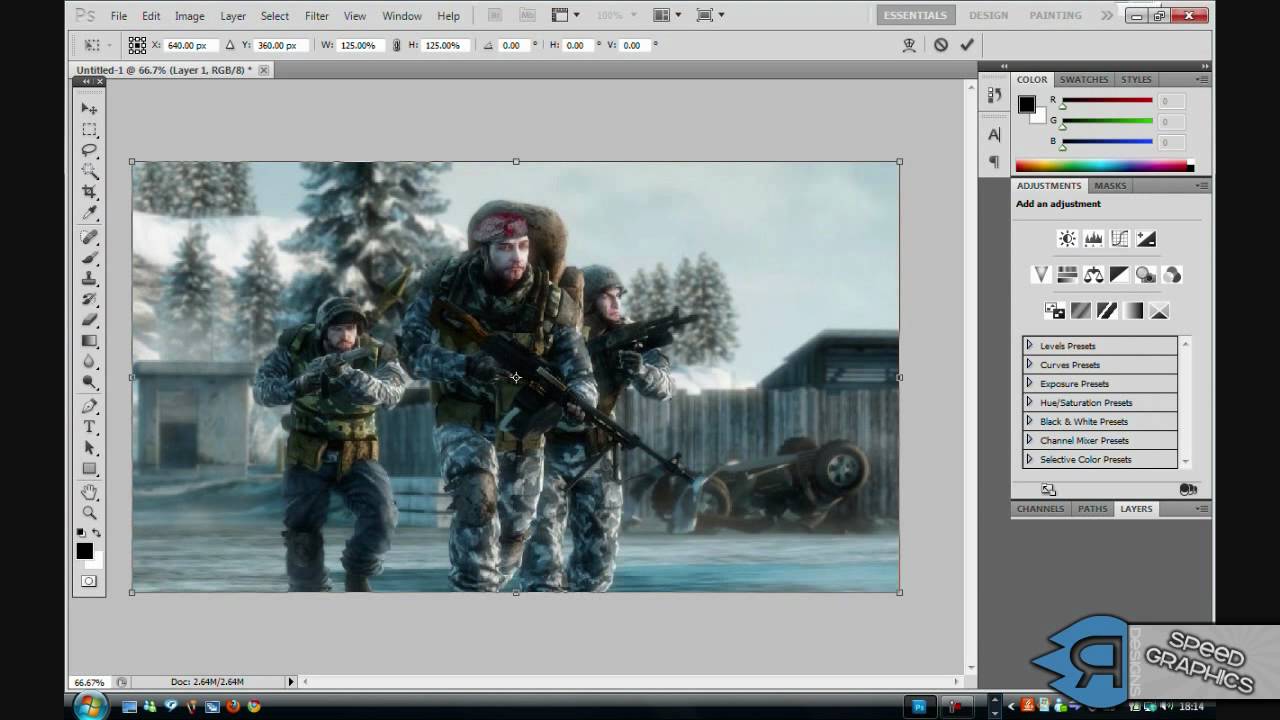Open the Color panel options menu
1280x720 pixels.
[x=1202, y=79]
